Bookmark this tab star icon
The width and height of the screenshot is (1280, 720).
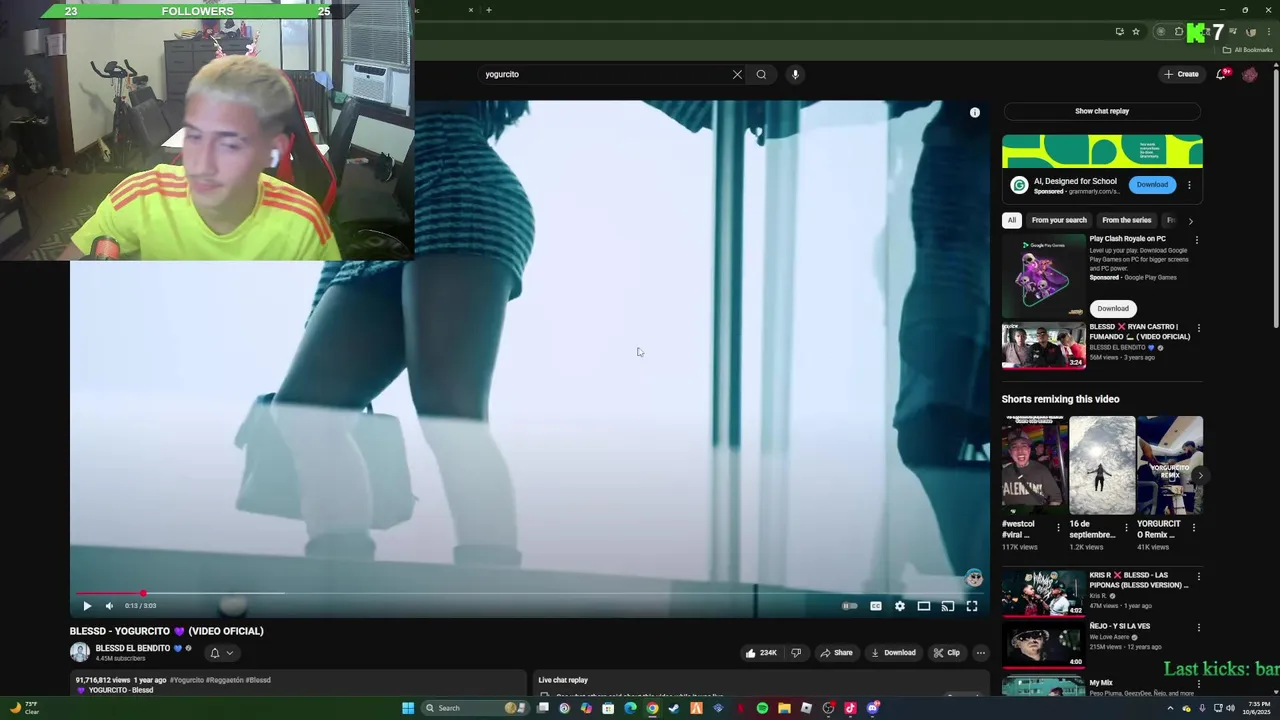pyautogui.click(x=1136, y=32)
